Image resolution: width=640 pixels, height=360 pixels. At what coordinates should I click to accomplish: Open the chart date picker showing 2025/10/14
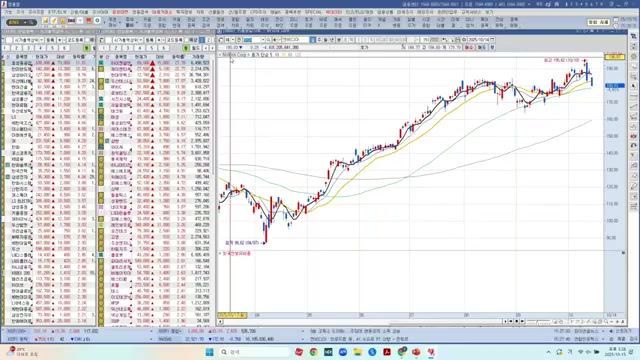481,40
